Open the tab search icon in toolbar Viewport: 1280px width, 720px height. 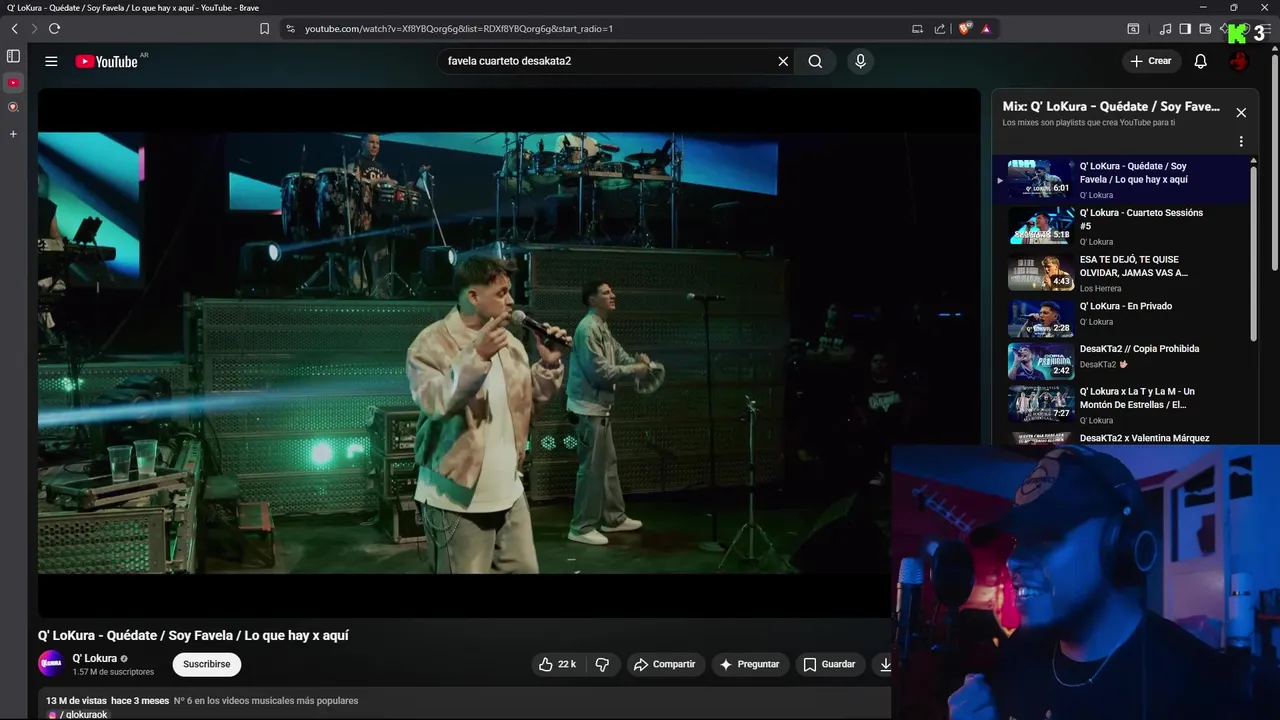[1133, 29]
